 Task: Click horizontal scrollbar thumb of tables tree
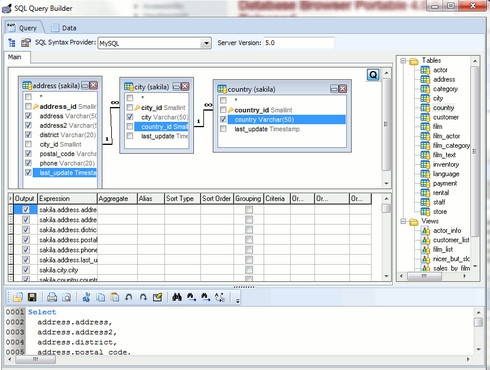[x=424, y=276]
